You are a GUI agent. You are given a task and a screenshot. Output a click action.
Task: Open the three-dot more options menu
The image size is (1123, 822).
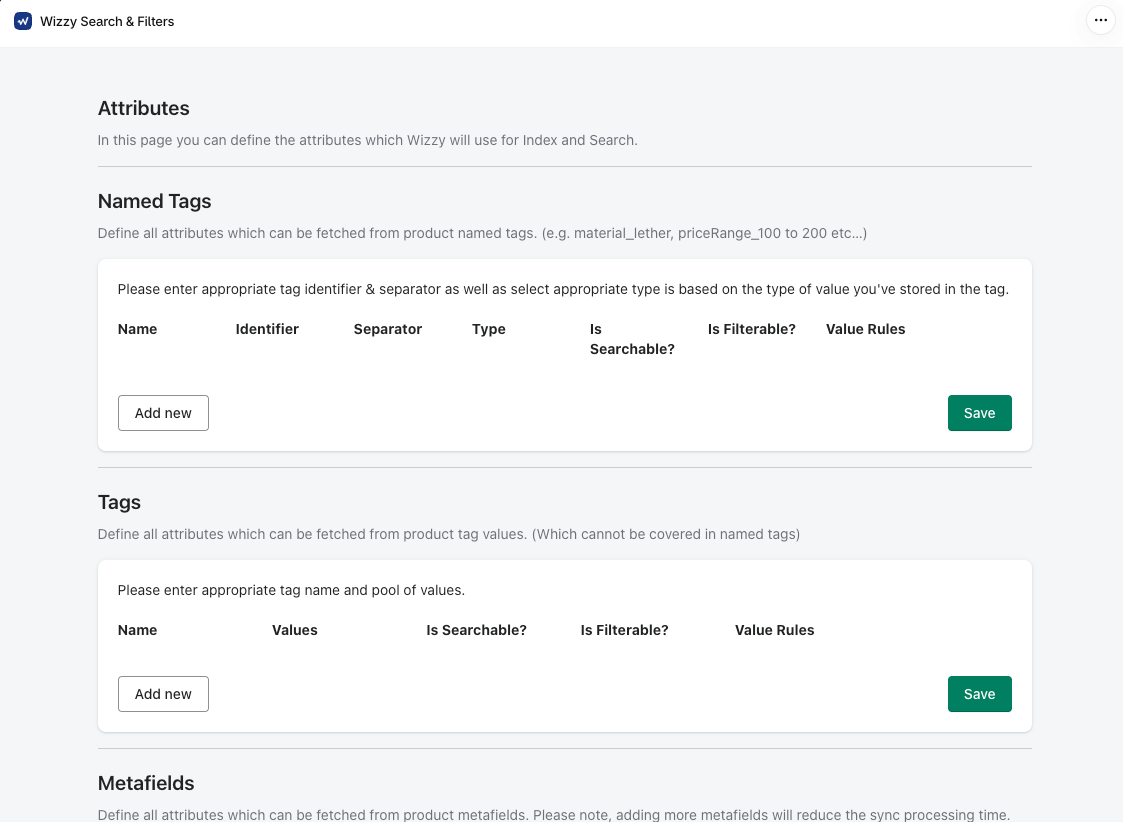point(1101,21)
